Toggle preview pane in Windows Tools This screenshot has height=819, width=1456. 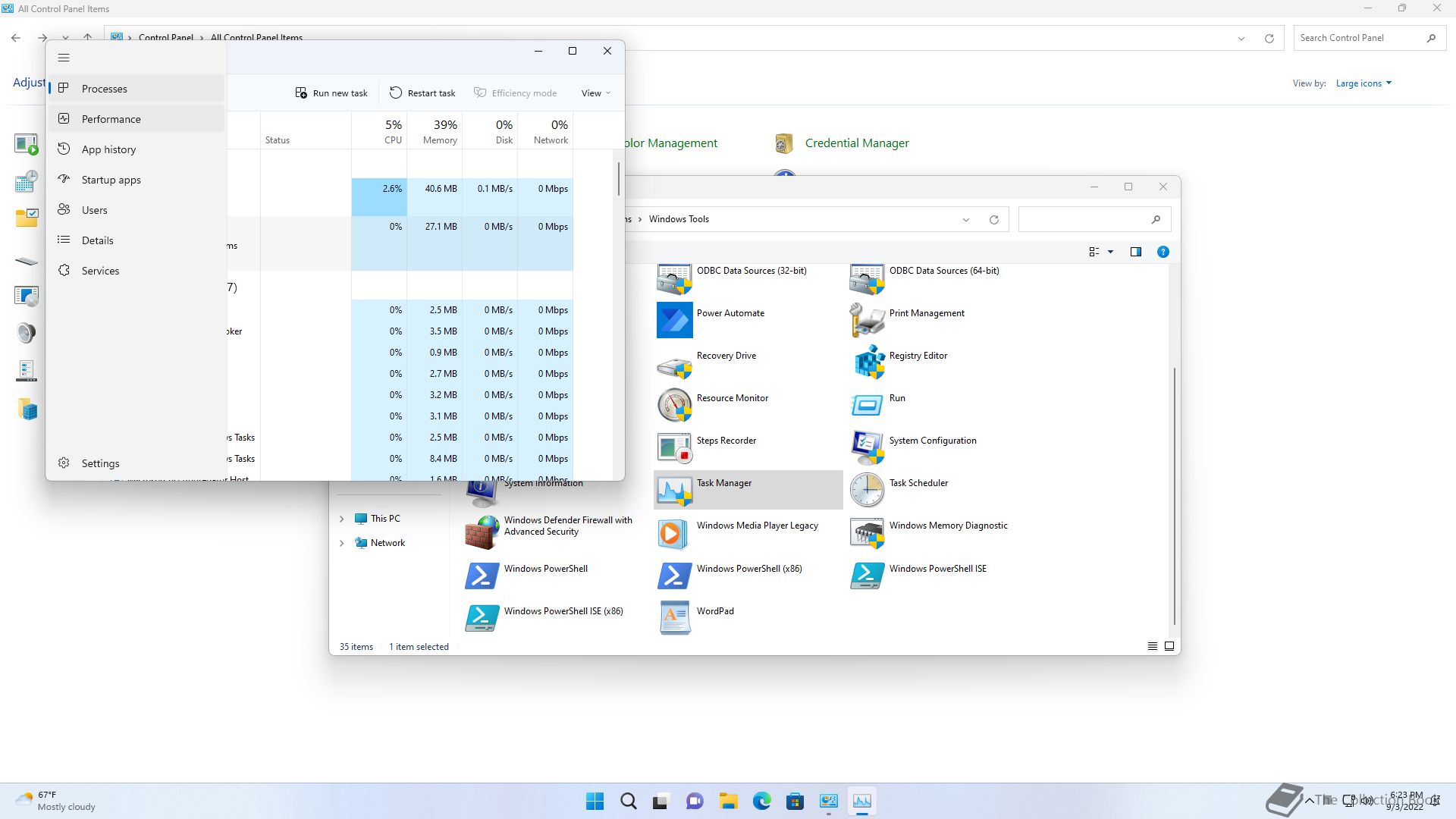point(1135,252)
